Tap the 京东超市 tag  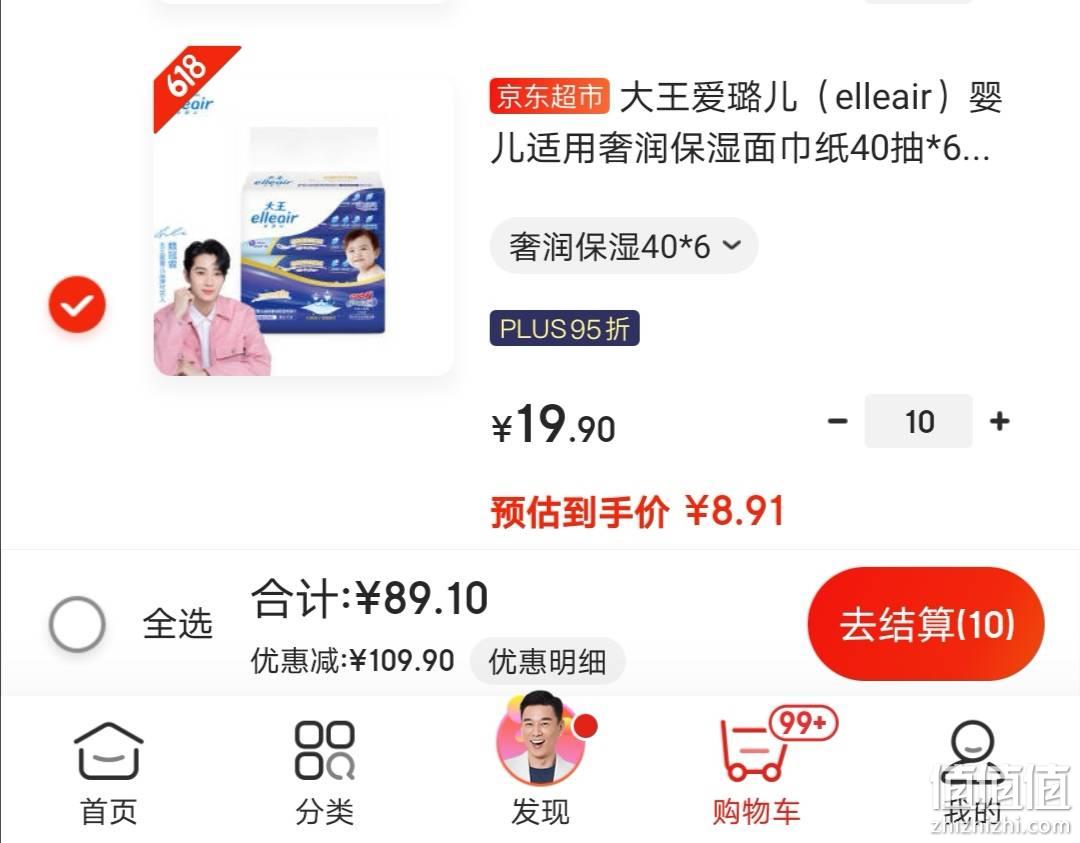pyautogui.click(x=550, y=96)
